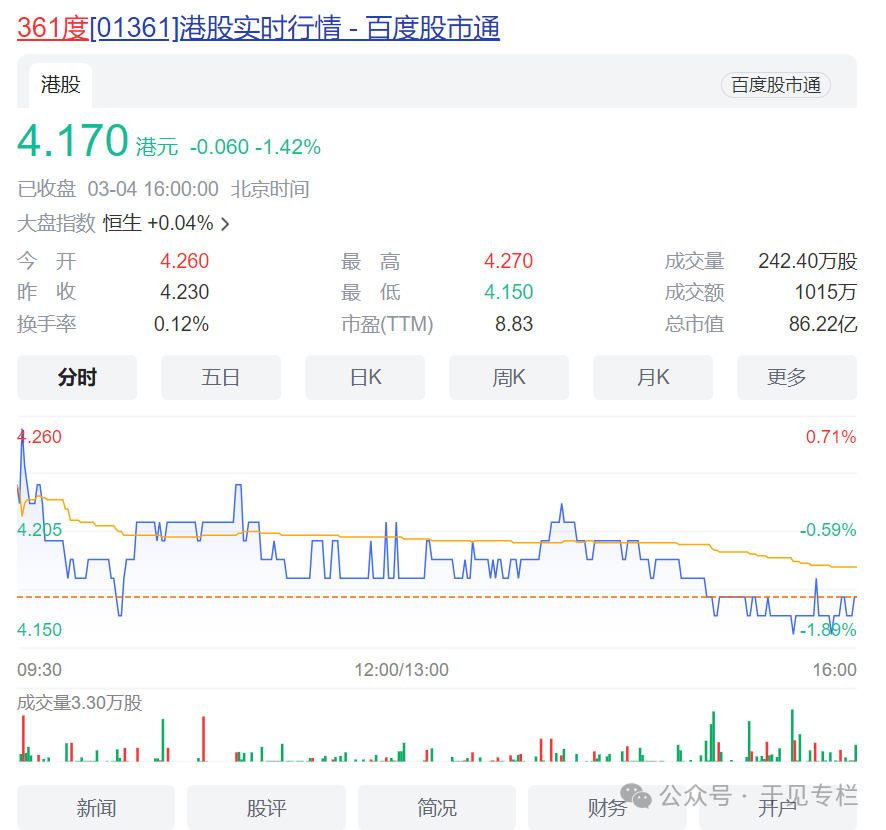Click the 成交量3.30万股 volume label
886x830 pixels.
[79, 703]
